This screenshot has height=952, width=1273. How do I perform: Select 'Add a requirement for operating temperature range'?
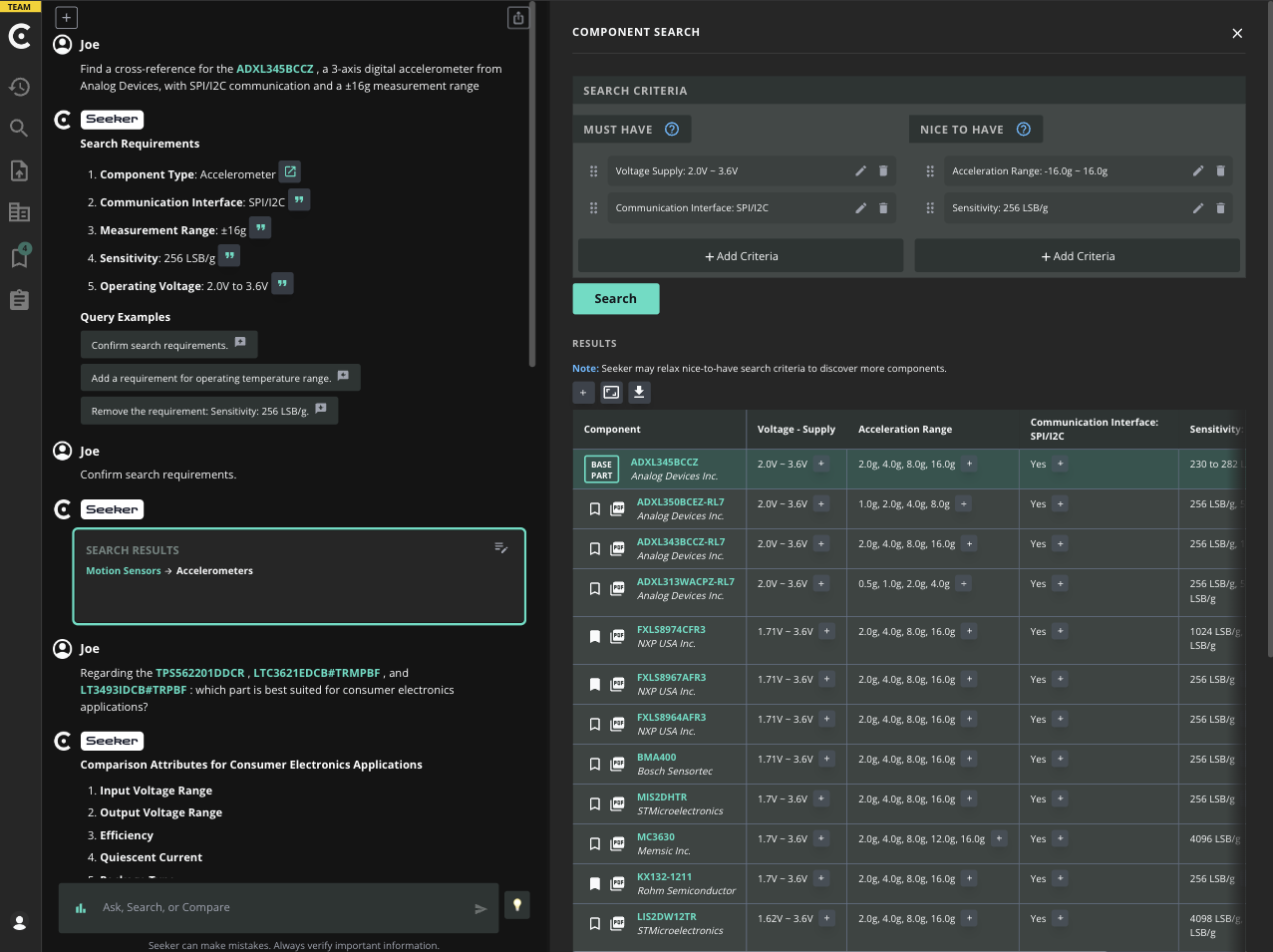coord(220,378)
